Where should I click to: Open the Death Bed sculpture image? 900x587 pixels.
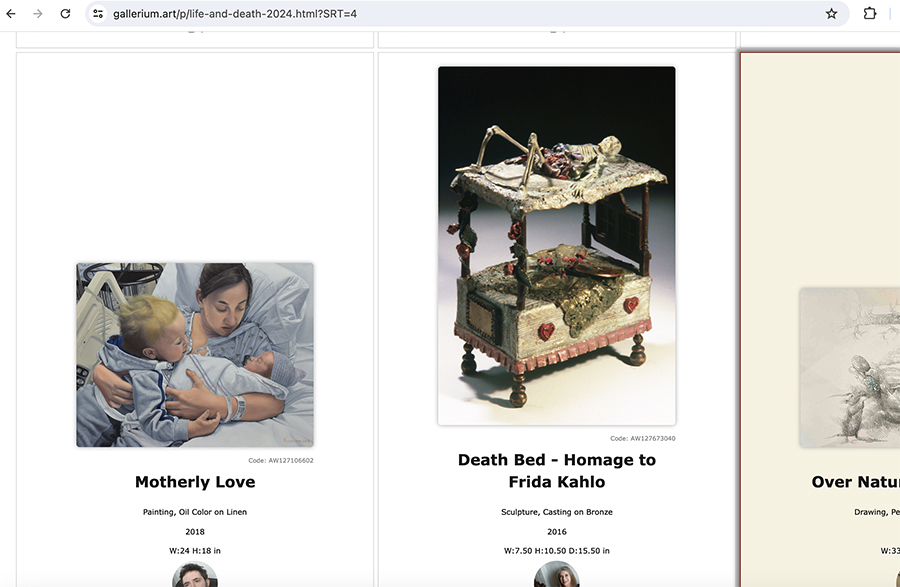tap(557, 246)
